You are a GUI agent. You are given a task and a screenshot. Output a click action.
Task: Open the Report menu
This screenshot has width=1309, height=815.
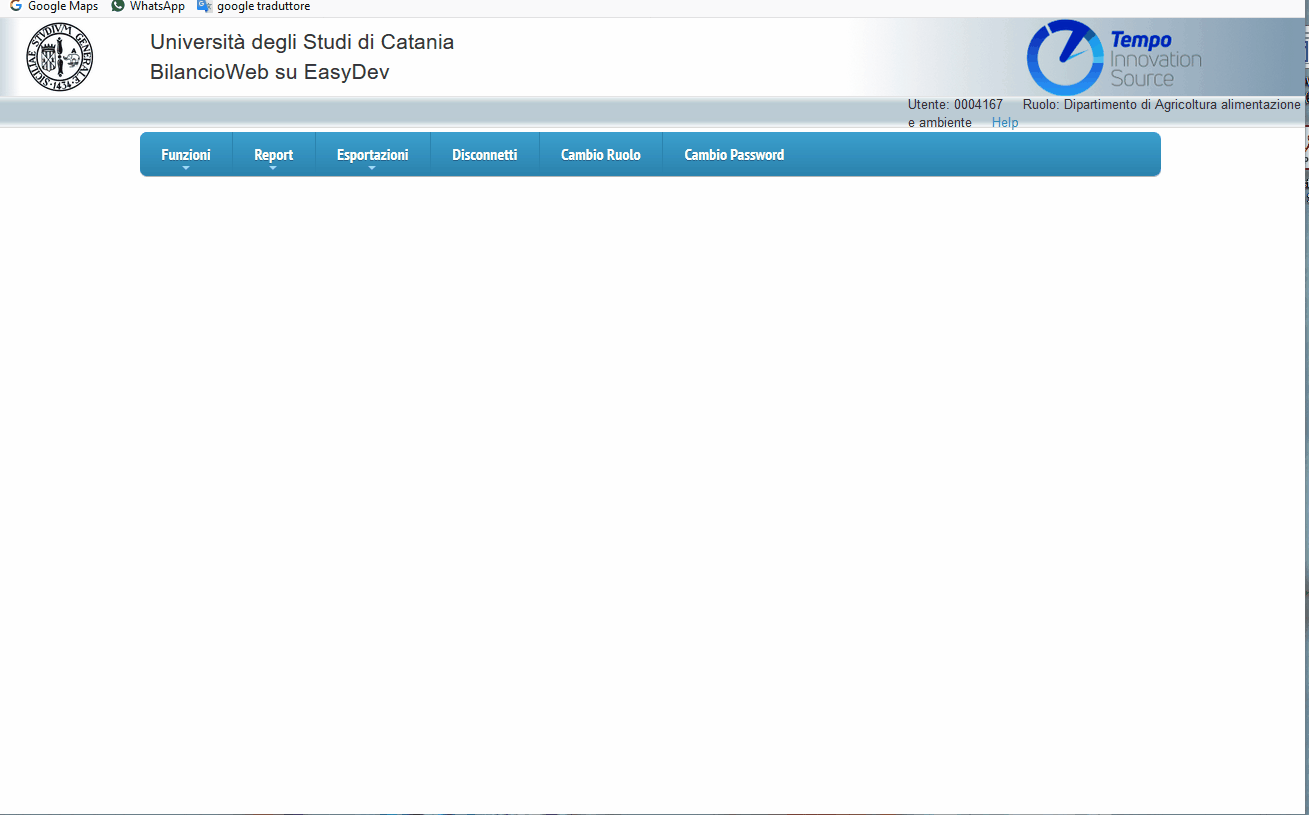point(274,155)
